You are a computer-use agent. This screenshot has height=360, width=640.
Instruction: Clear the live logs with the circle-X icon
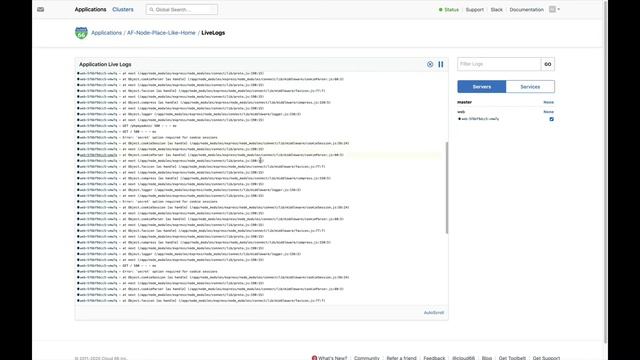(430, 64)
